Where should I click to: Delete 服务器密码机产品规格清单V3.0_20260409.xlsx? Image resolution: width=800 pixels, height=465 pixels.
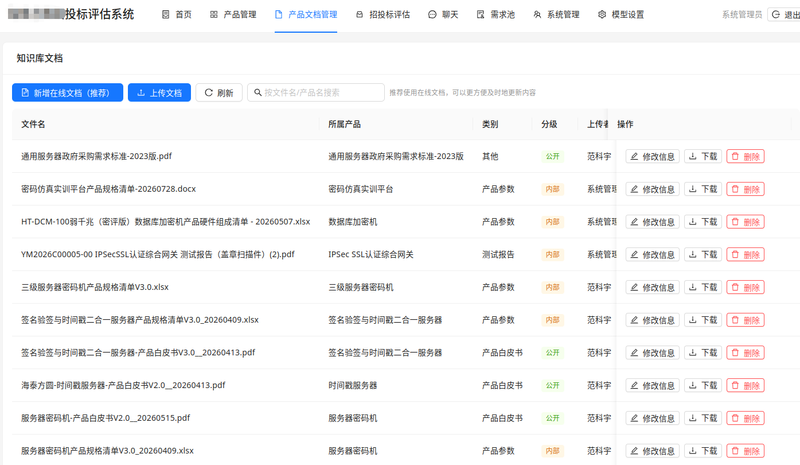pos(745,450)
